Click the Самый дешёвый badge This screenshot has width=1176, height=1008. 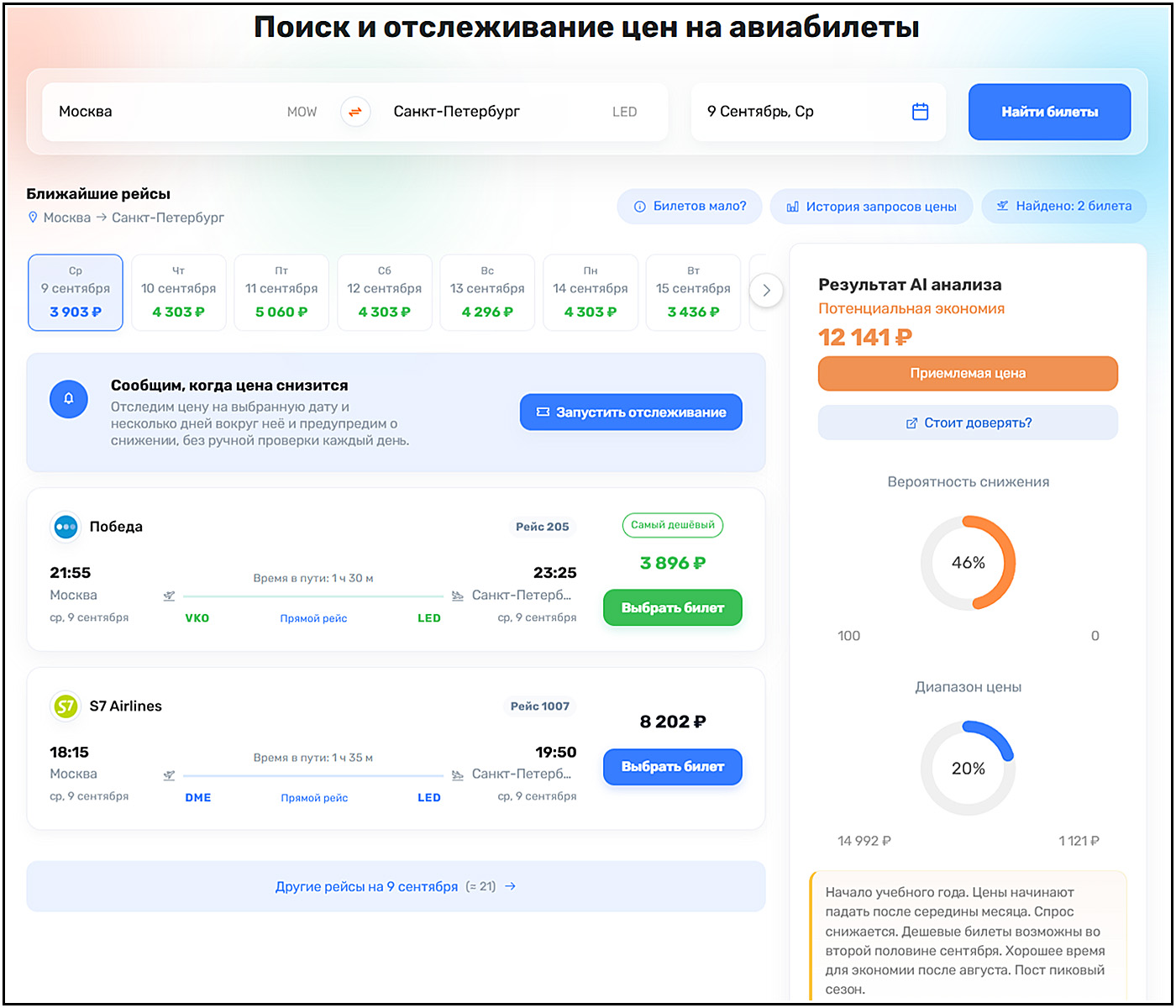[x=673, y=525]
